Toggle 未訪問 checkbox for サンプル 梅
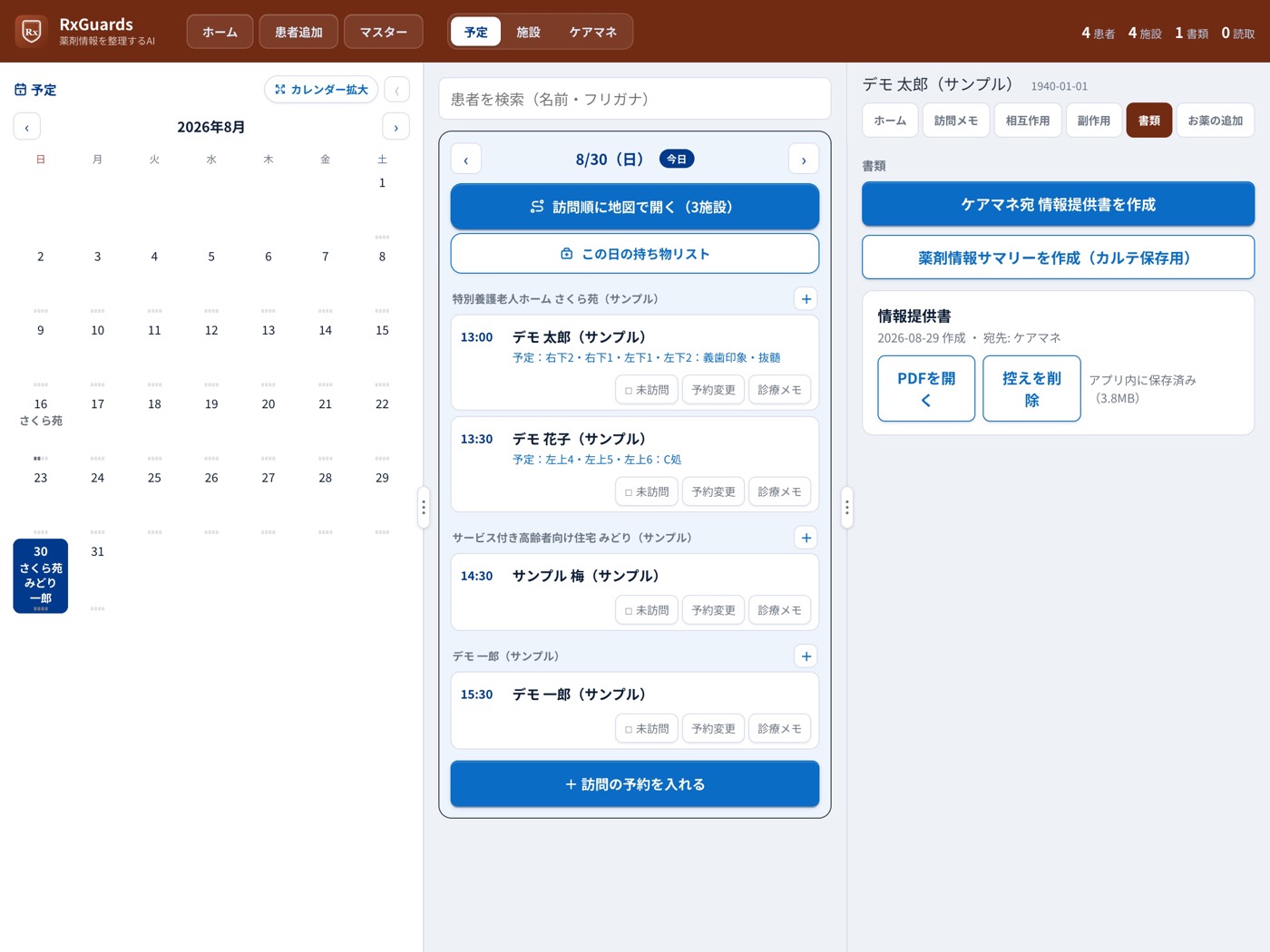The image size is (1270, 952). [x=647, y=610]
